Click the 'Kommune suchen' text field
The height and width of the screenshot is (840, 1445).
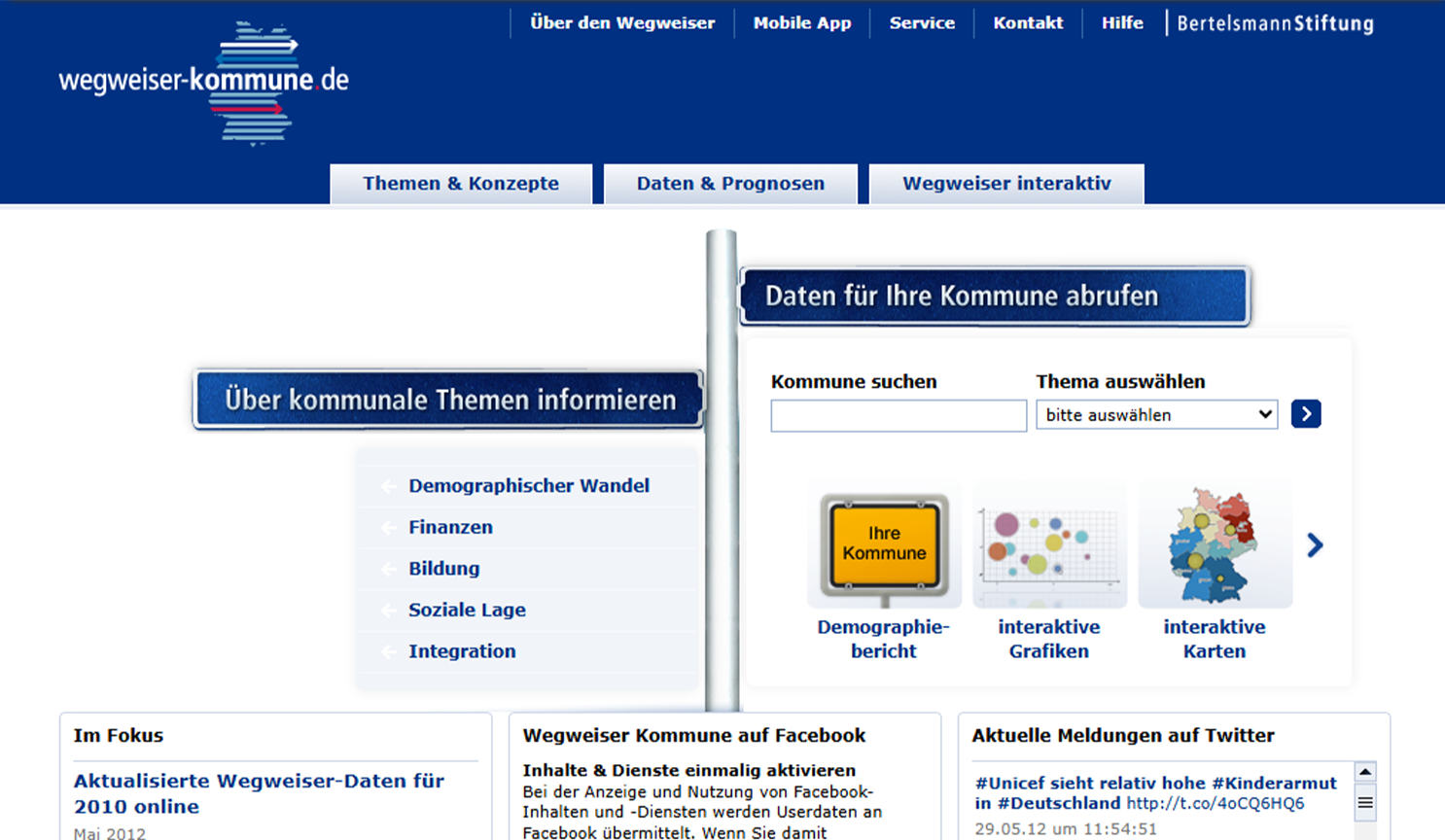pyautogui.click(x=899, y=415)
